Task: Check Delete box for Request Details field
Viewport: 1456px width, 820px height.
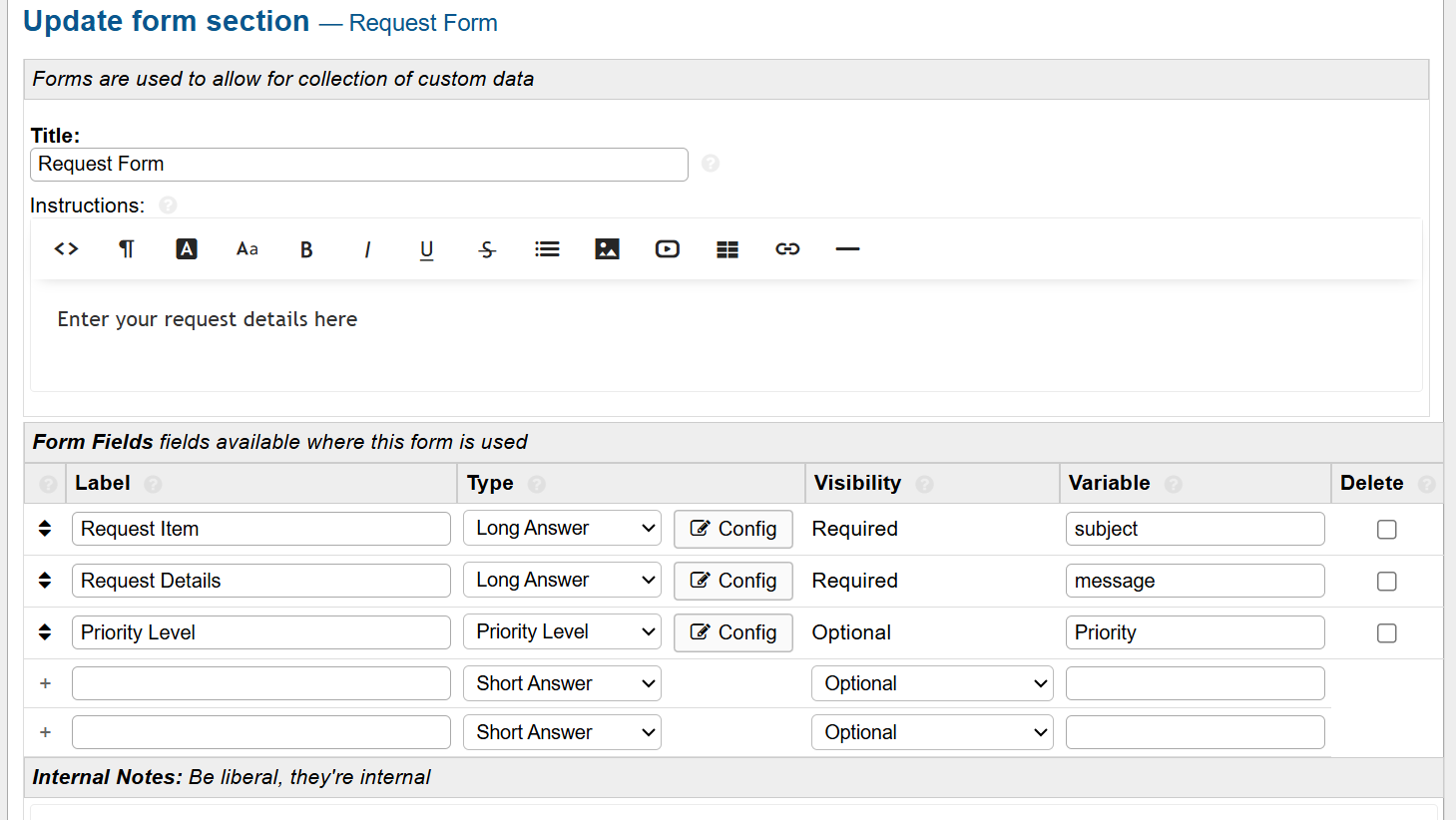Action: [1386, 582]
